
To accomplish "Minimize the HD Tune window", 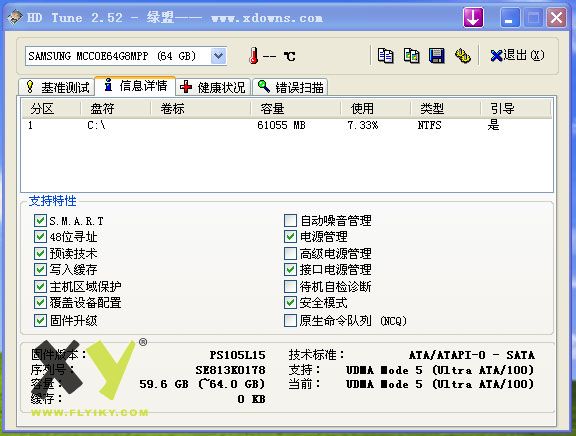I will [x=510, y=17].
